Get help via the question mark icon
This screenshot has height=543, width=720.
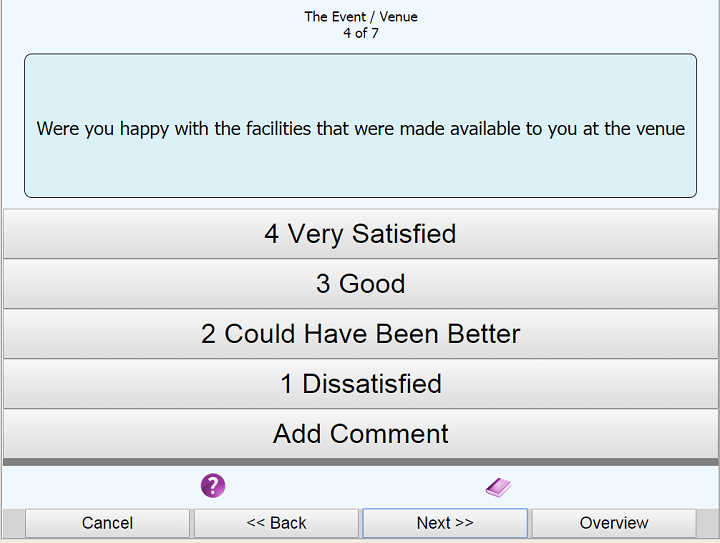pos(213,486)
